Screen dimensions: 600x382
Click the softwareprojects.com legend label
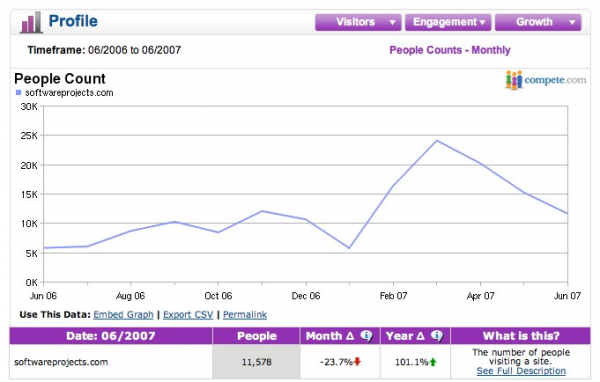[x=69, y=93]
